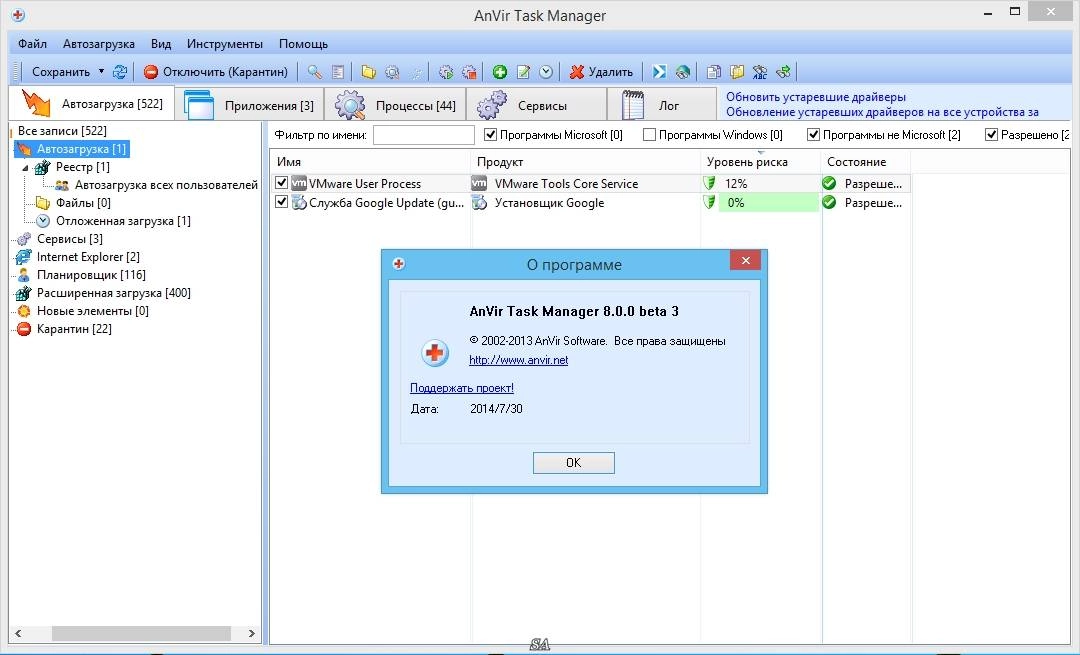The width and height of the screenshot is (1080, 655).
Task: Click the copy documents icon in toolbar
Action: (x=714, y=72)
